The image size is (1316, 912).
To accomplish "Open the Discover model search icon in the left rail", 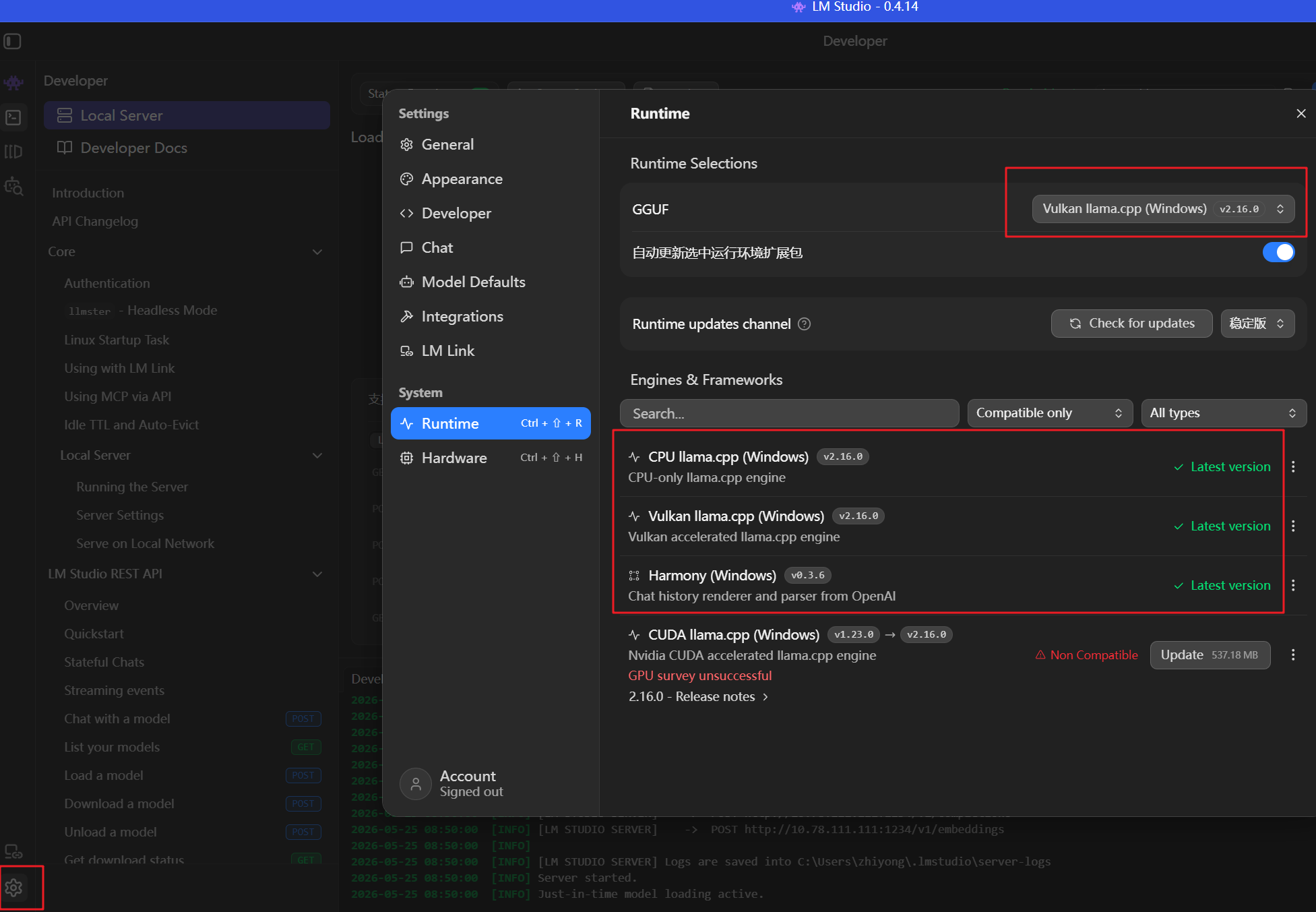I will (13, 186).
